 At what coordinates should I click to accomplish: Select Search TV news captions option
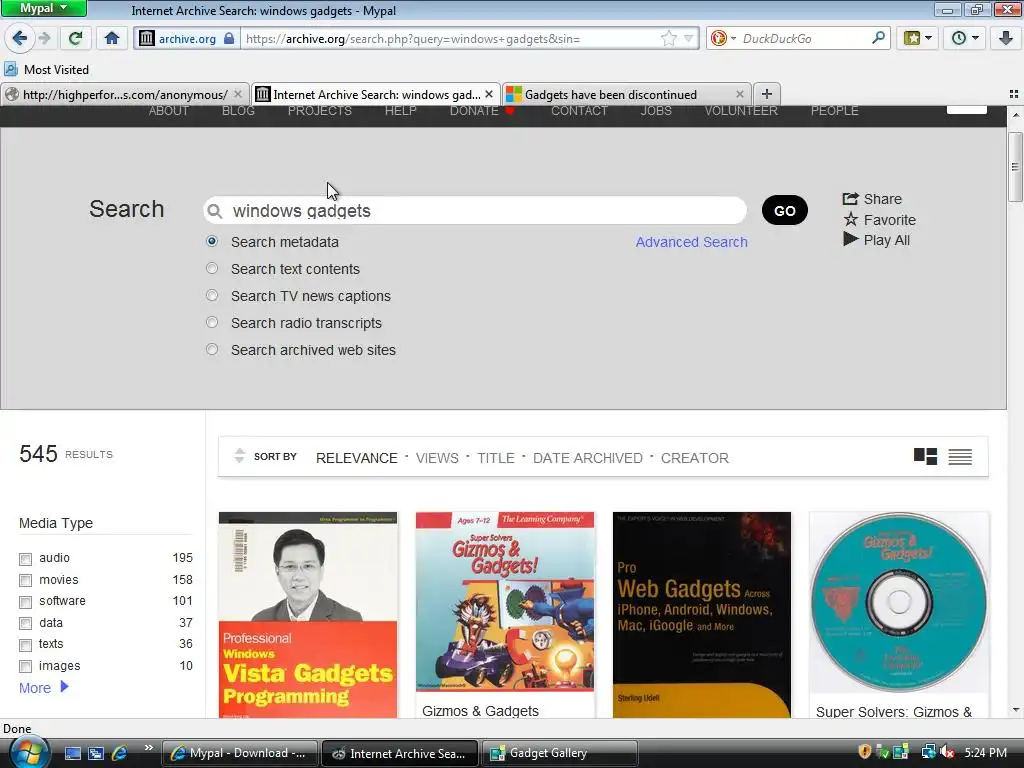point(212,295)
